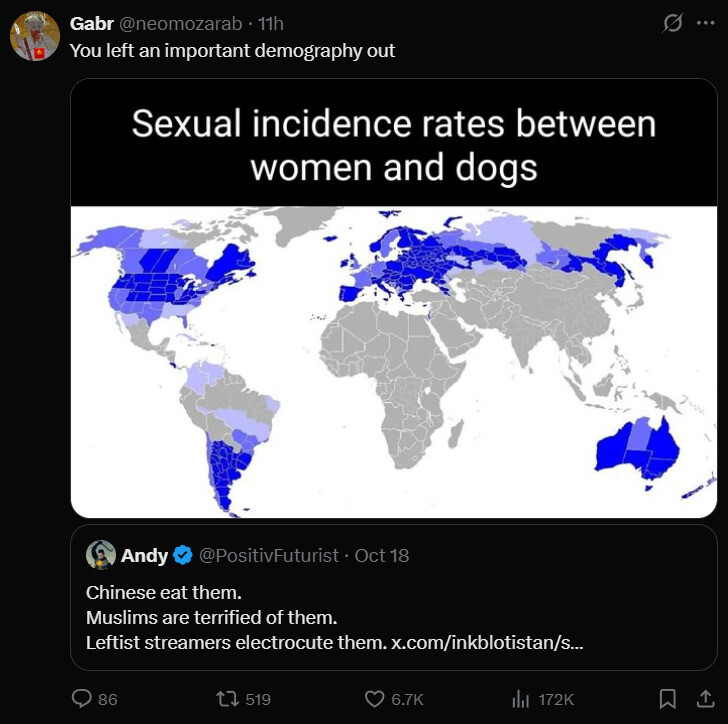Open the reply comments icon

82,698
